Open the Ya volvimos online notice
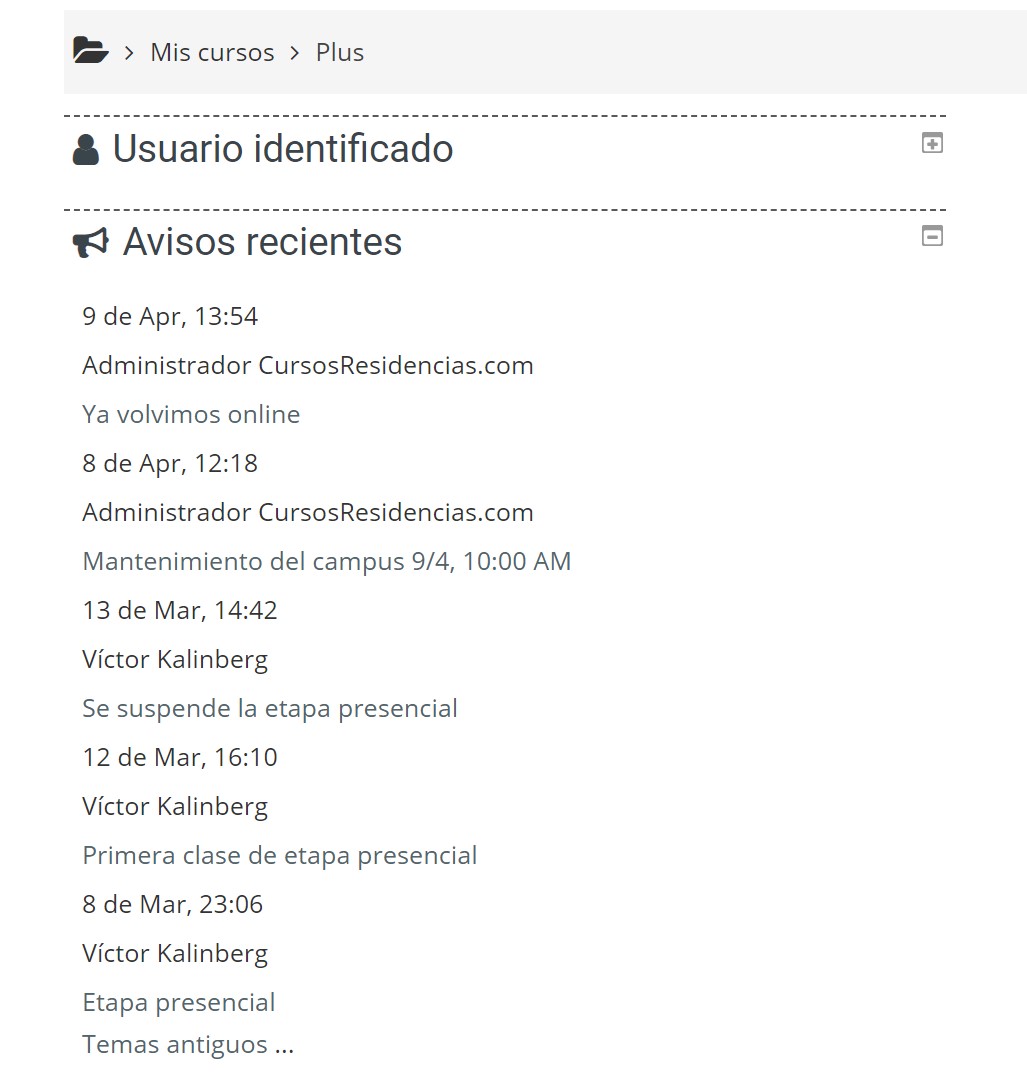Viewport: 1027px width, 1075px height. pyautogui.click(x=191, y=414)
